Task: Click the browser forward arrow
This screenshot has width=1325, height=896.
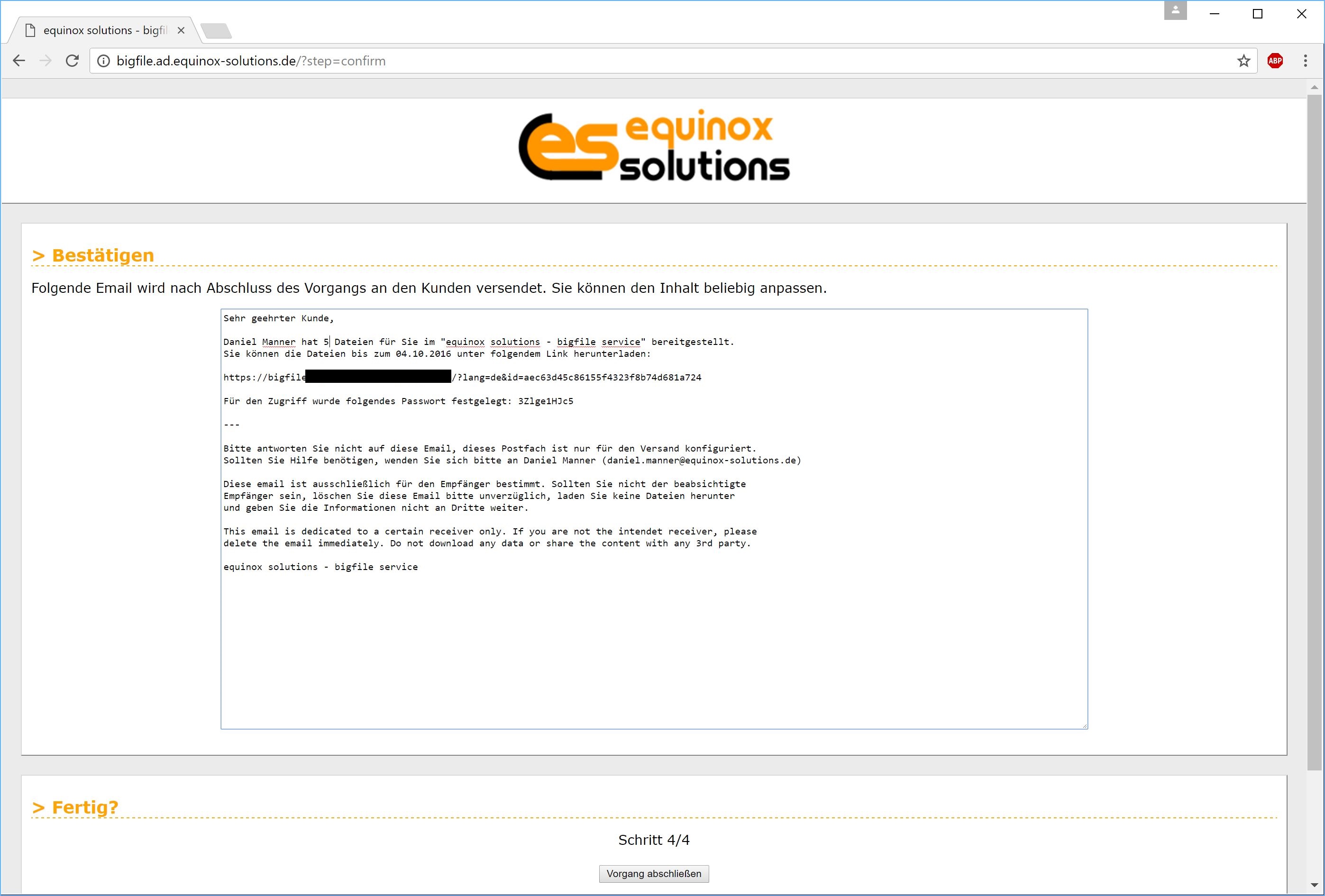Action: [x=46, y=61]
